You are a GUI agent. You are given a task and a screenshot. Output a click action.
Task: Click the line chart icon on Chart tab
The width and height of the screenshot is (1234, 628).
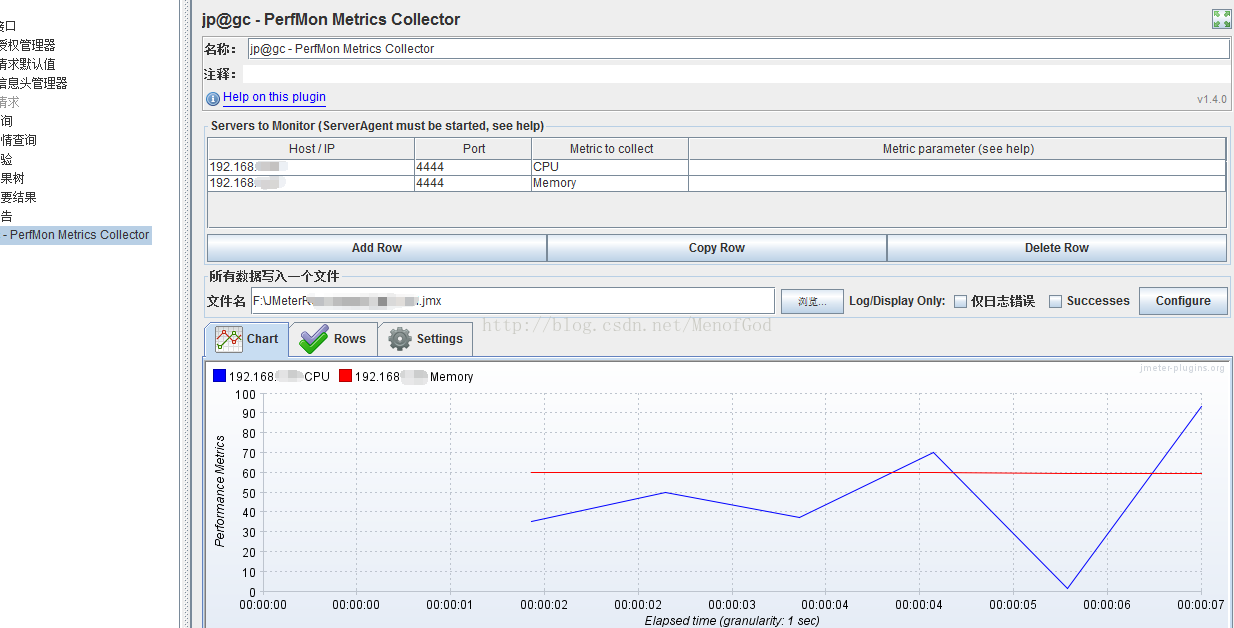pyautogui.click(x=229, y=339)
